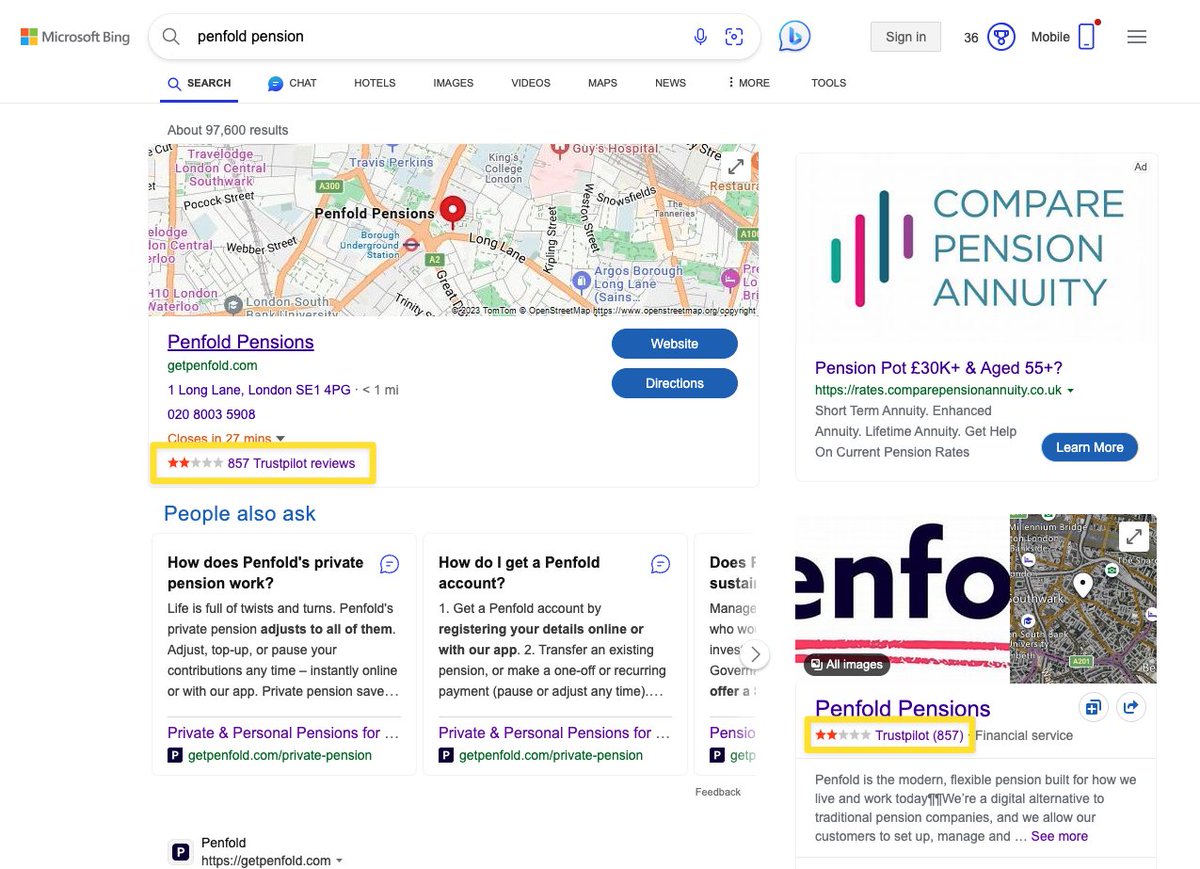This screenshot has width=1200, height=869.
Task: Click phone number 020 8003 5908
Action: (211, 414)
